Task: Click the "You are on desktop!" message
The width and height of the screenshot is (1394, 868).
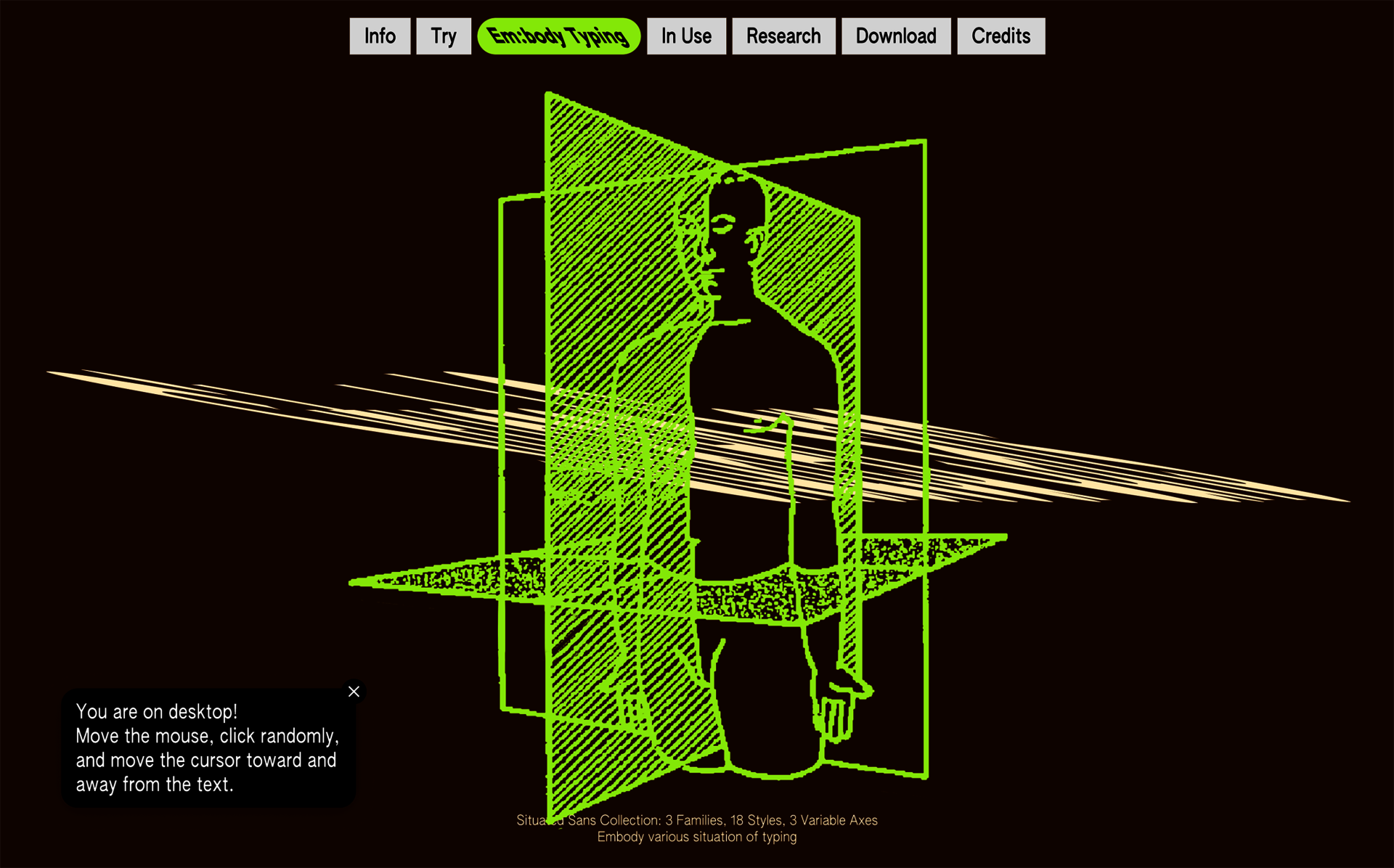Action: [157, 712]
